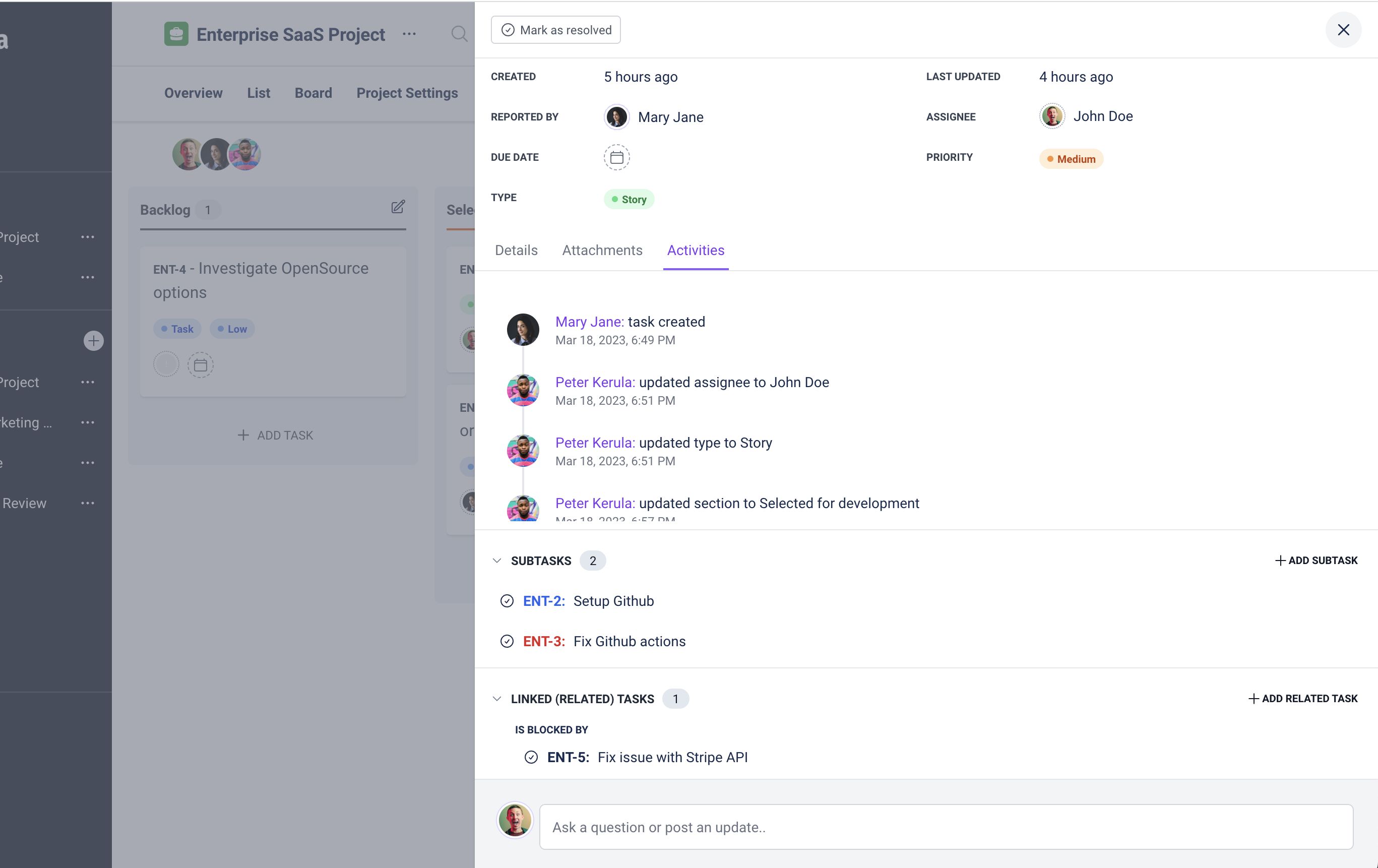Switch to the Attachments tab
The image size is (1378, 868).
602,250
